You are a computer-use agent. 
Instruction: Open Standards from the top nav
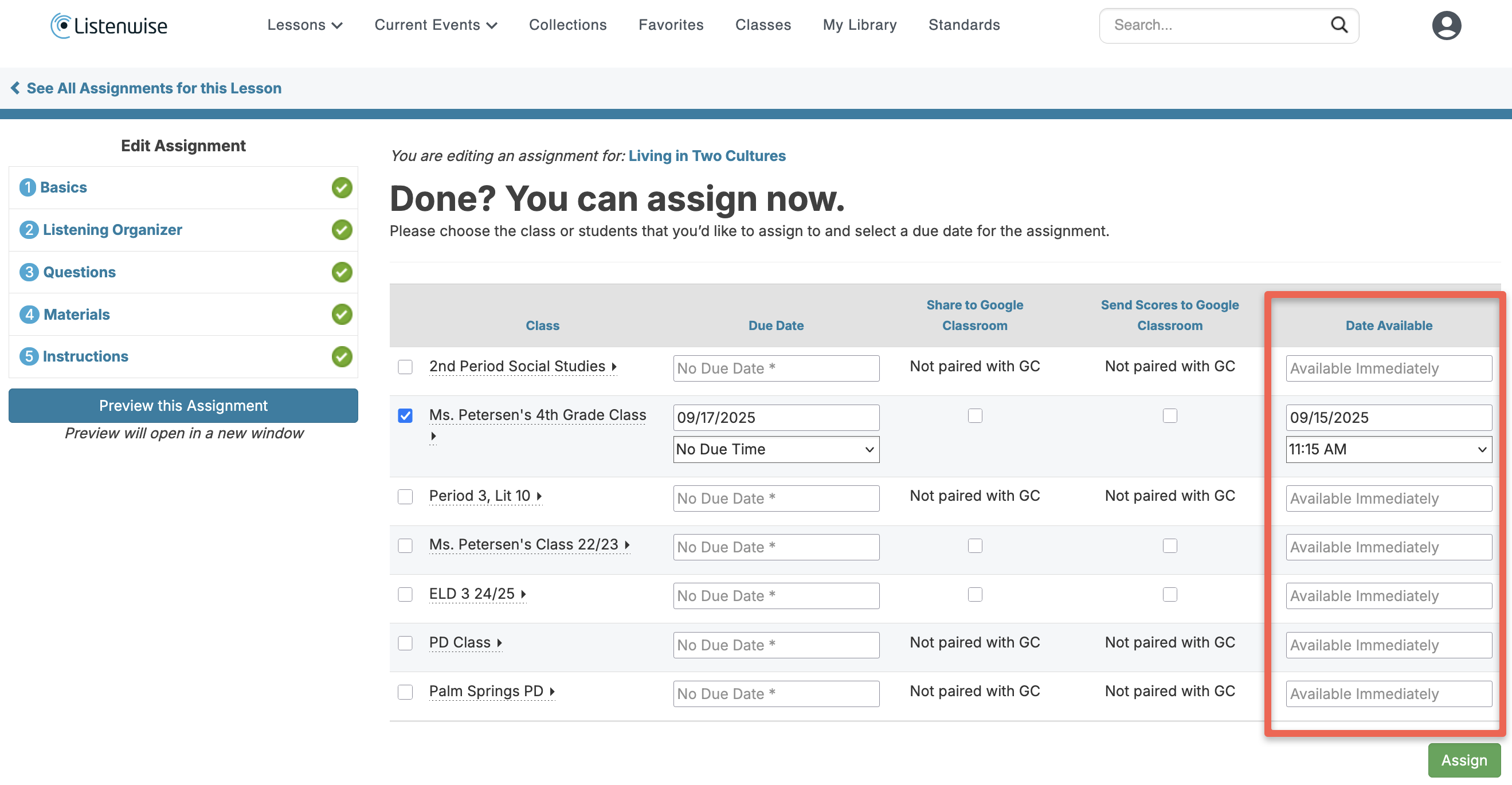(x=964, y=25)
